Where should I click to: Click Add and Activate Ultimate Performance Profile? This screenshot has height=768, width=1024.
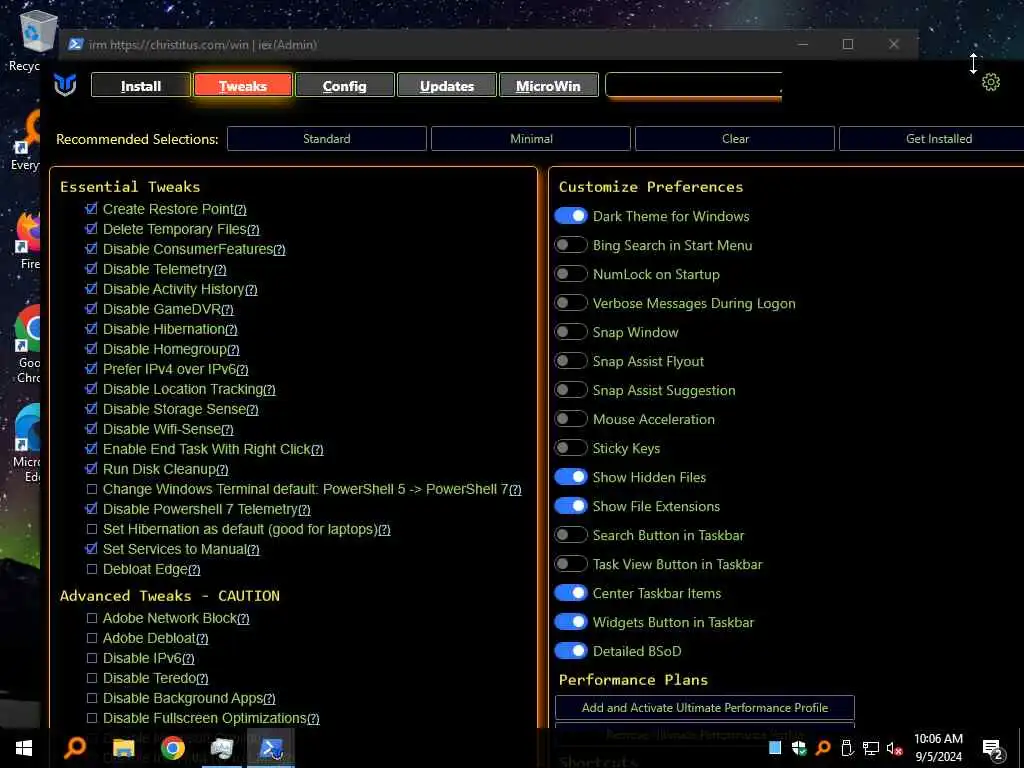pos(705,707)
